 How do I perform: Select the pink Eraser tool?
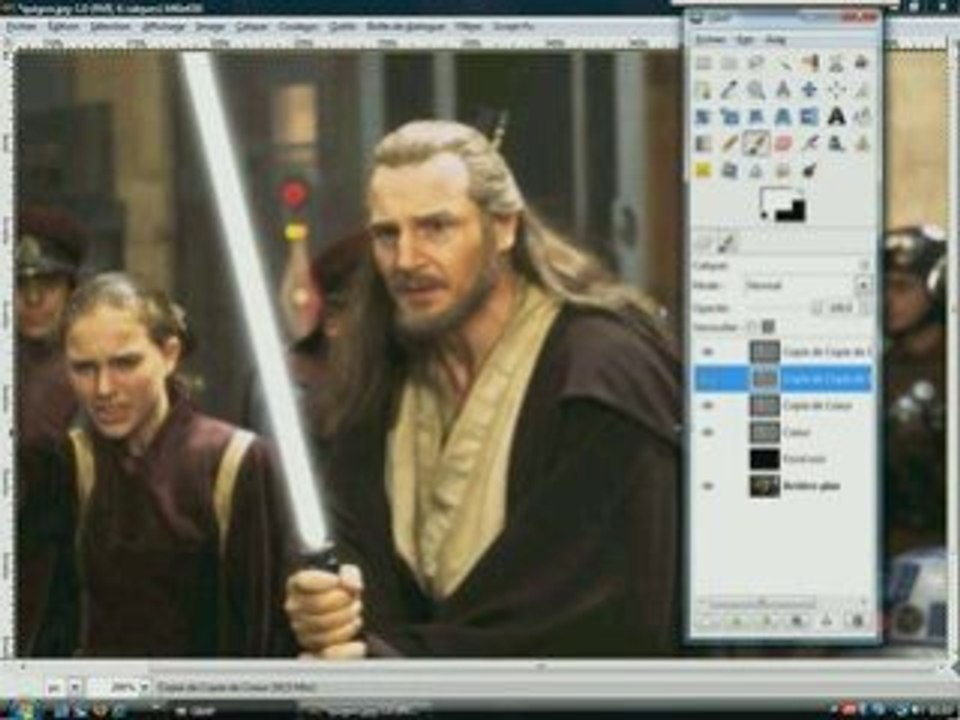pos(783,143)
